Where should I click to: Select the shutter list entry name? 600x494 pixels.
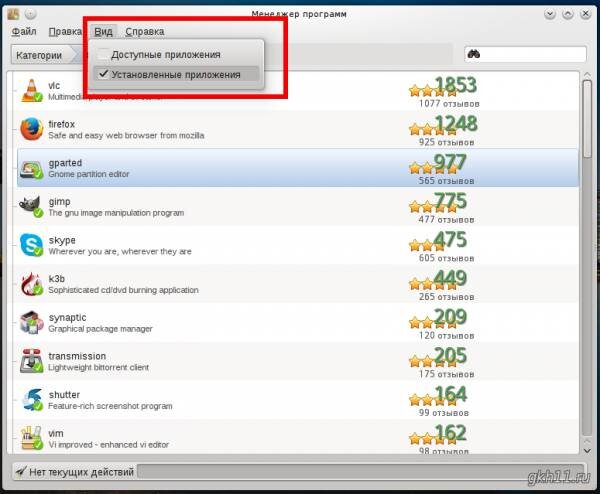(x=64, y=395)
